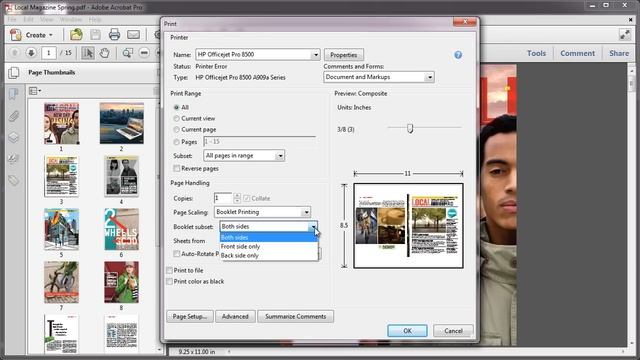Enable Print color as black checkbox

169,281
